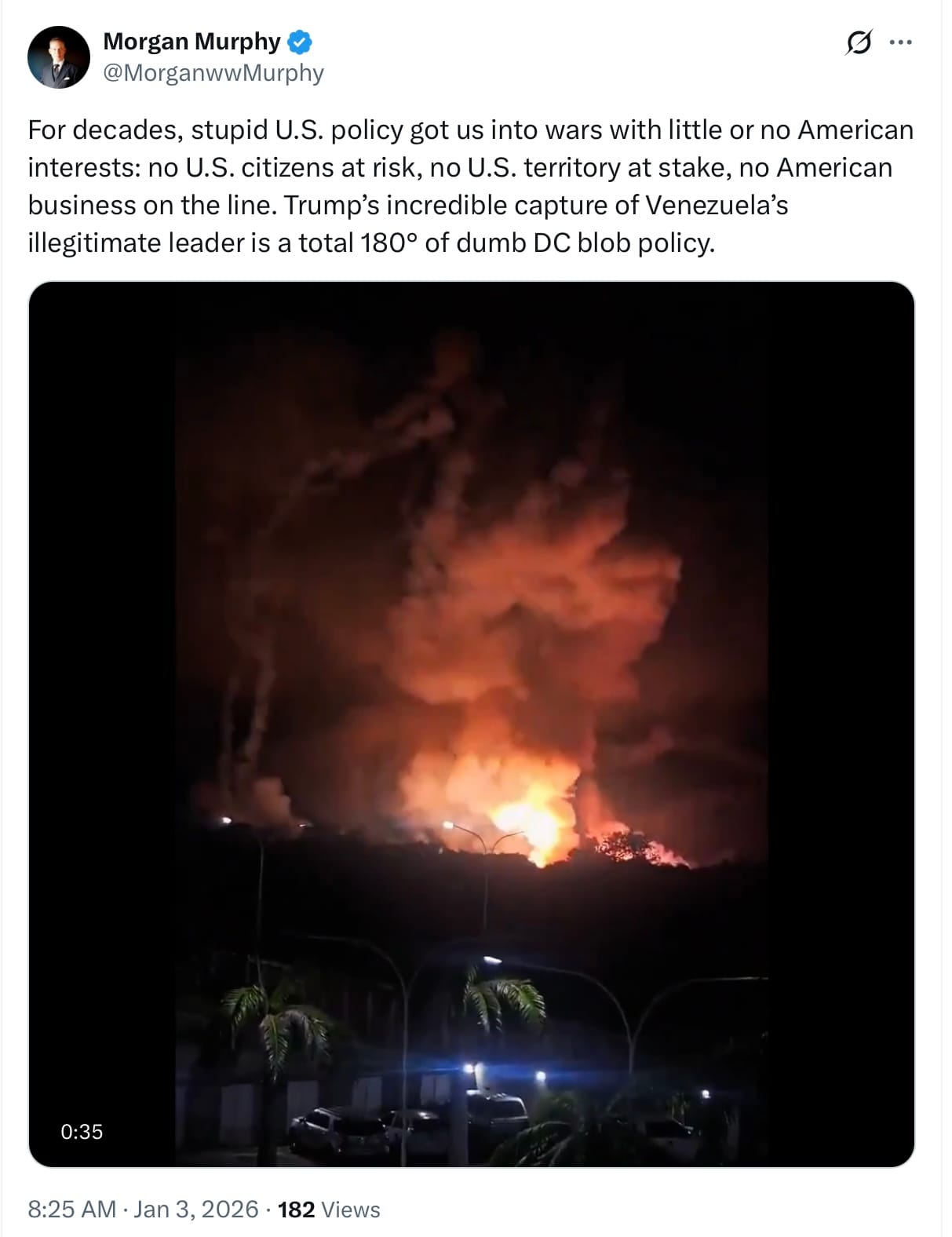Image resolution: width=952 pixels, height=1237 pixels.
Task: Click the "Jan 3, 2026" date
Action: point(195,1209)
